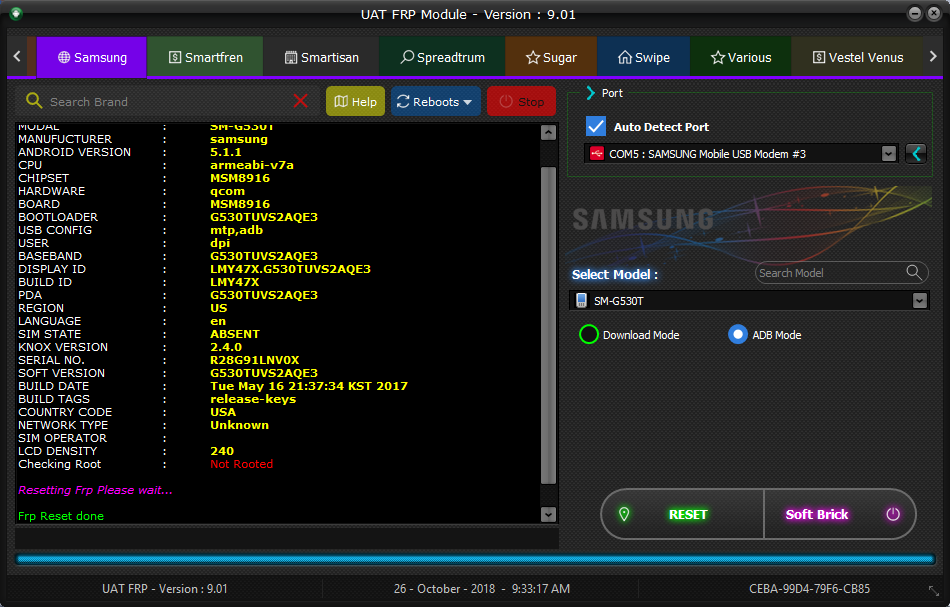
Task: Open the Samsung brand tab
Action: click(91, 57)
